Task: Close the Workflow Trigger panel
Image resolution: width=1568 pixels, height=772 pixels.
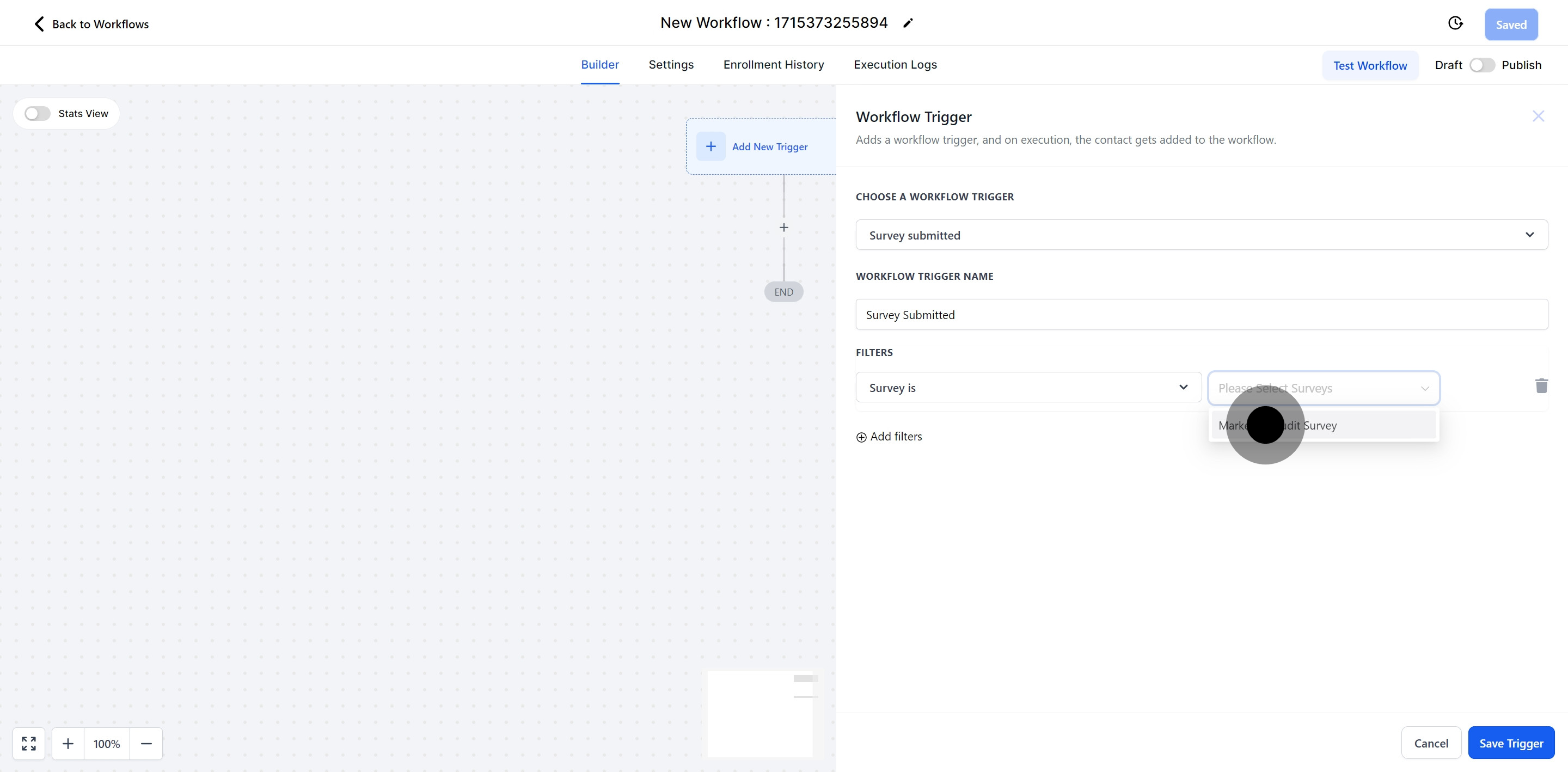Action: click(x=1538, y=117)
